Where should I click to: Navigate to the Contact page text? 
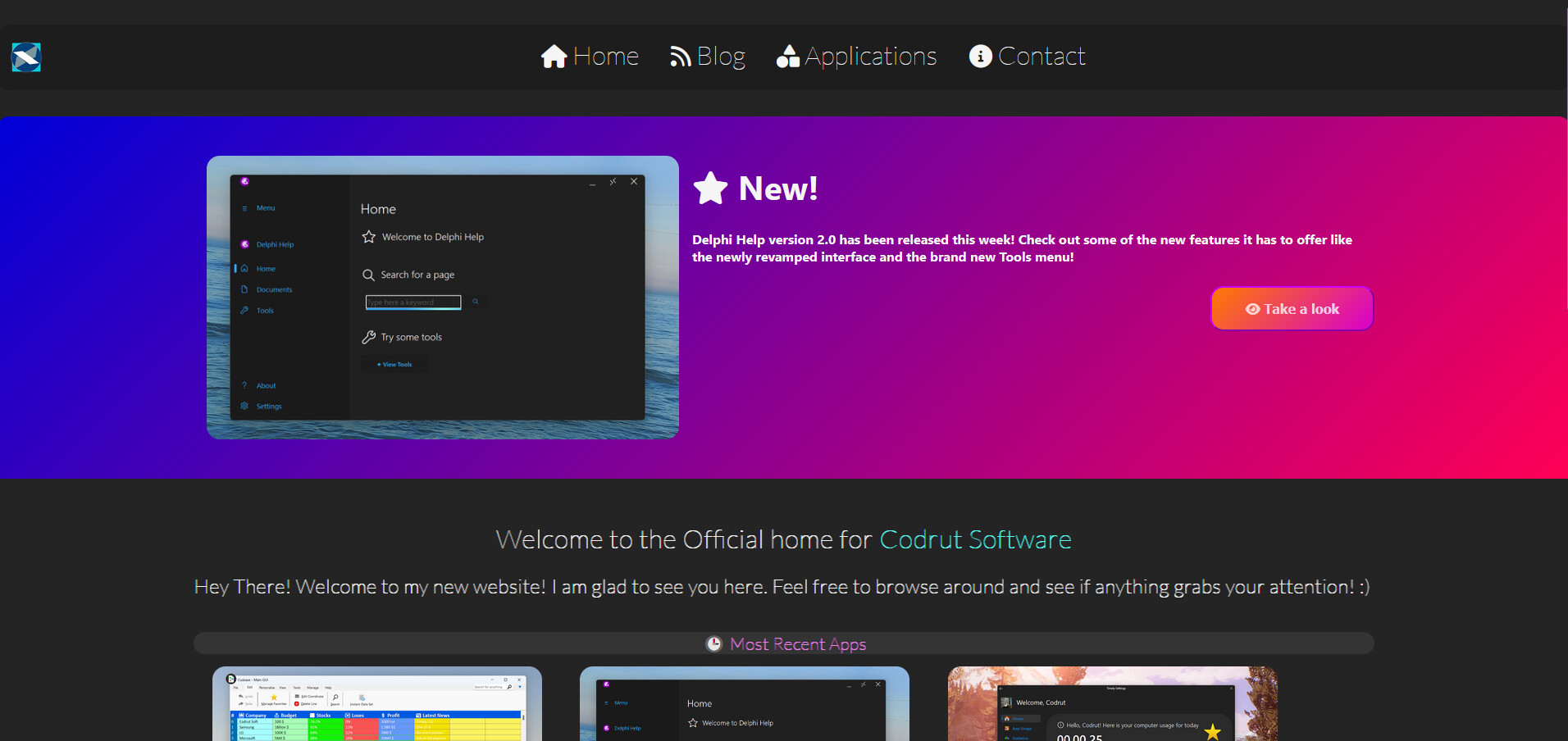(1042, 57)
